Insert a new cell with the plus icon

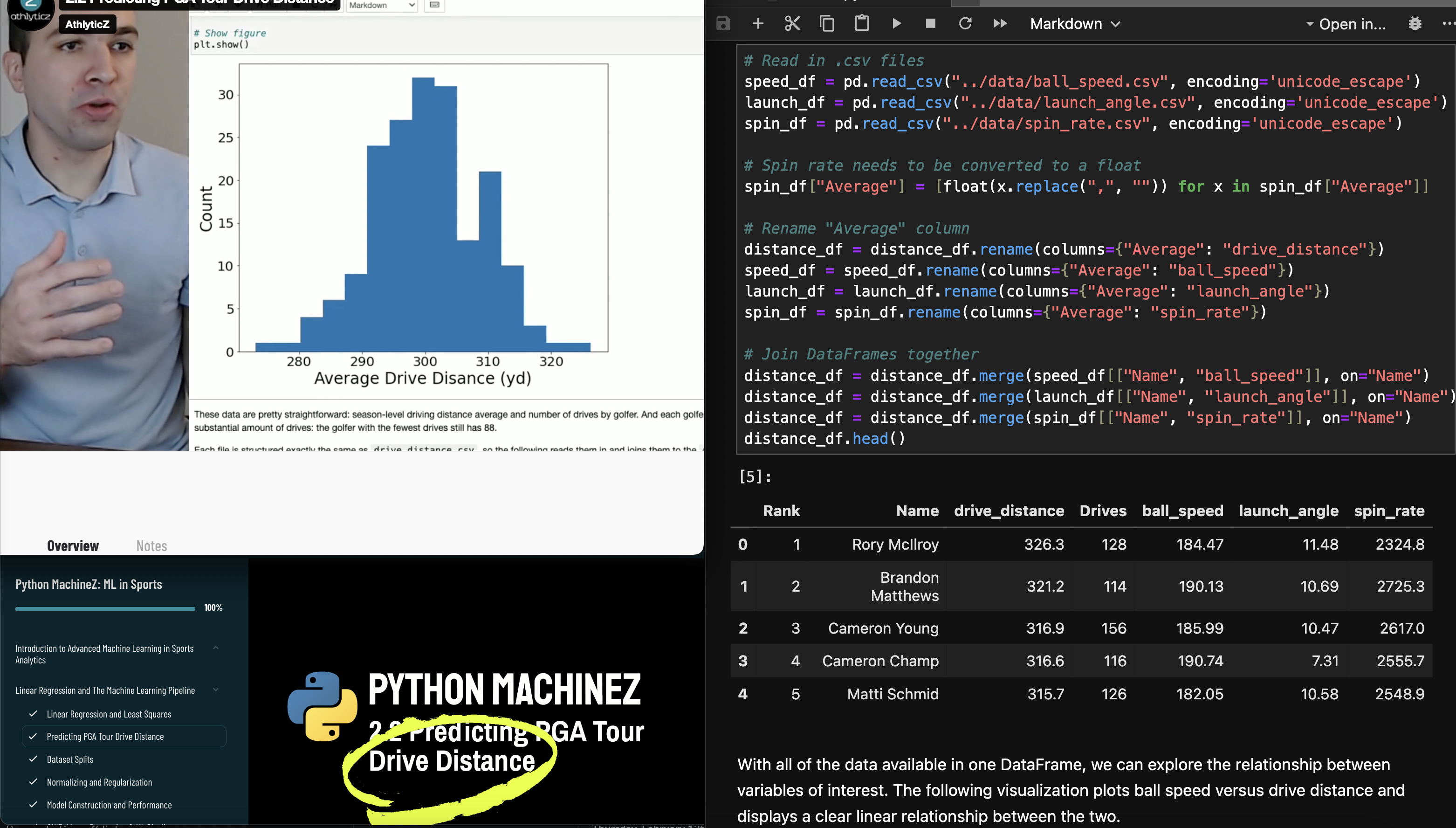(x=757, y=24)
